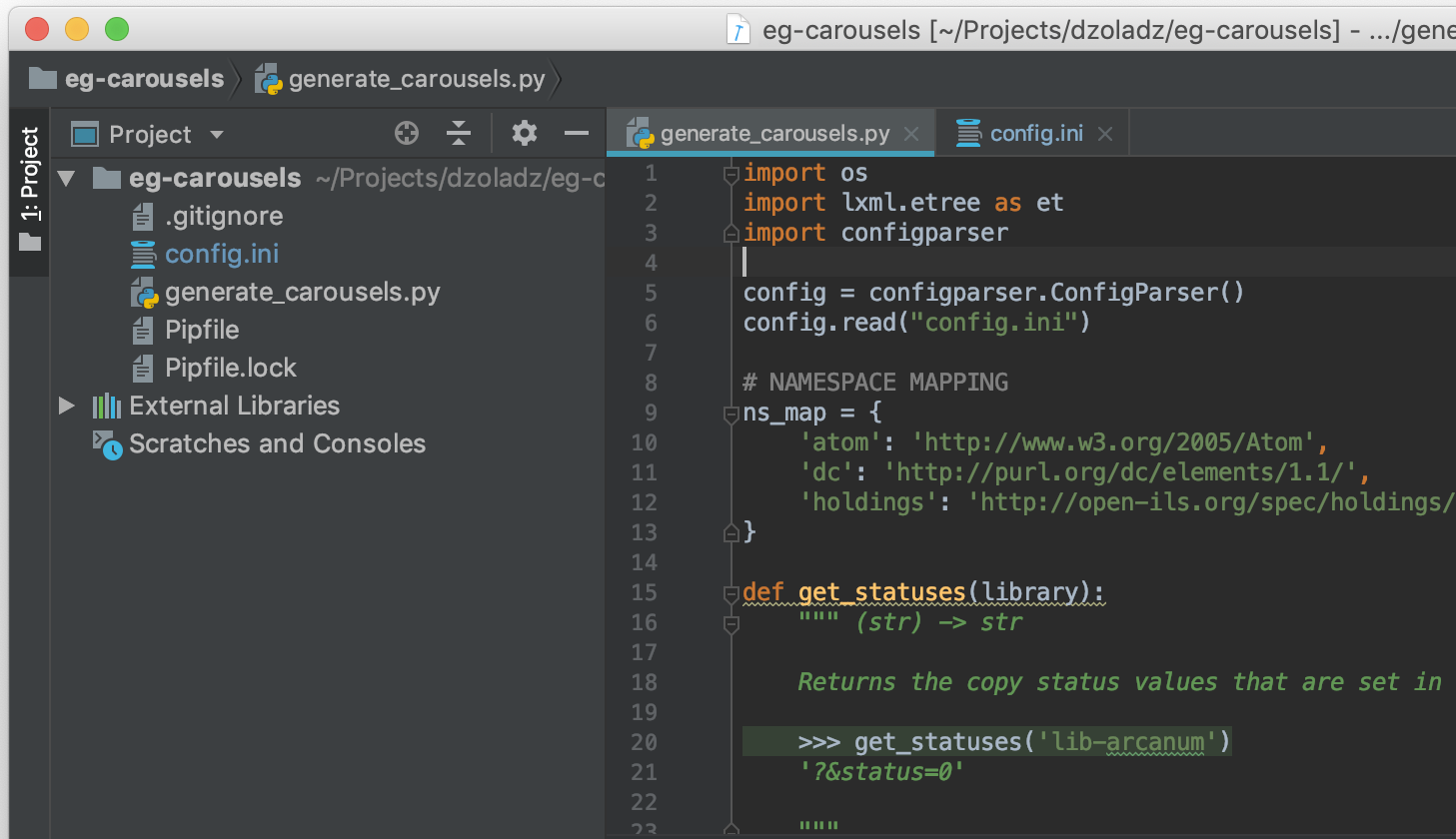Click the Scratches and Consoles clock icon

click(x=107, y=444)
